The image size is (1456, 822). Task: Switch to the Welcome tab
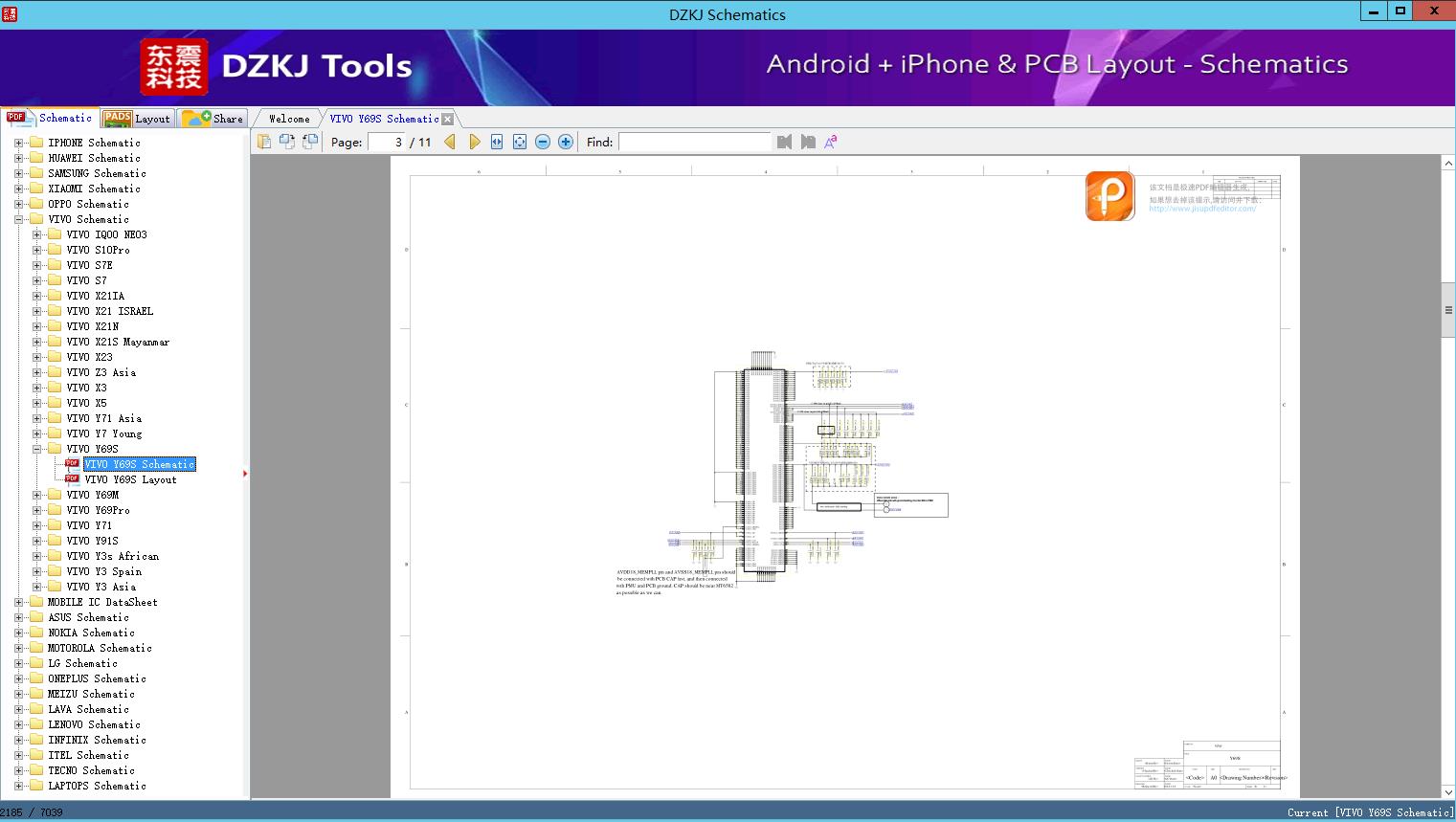[289, 119]
